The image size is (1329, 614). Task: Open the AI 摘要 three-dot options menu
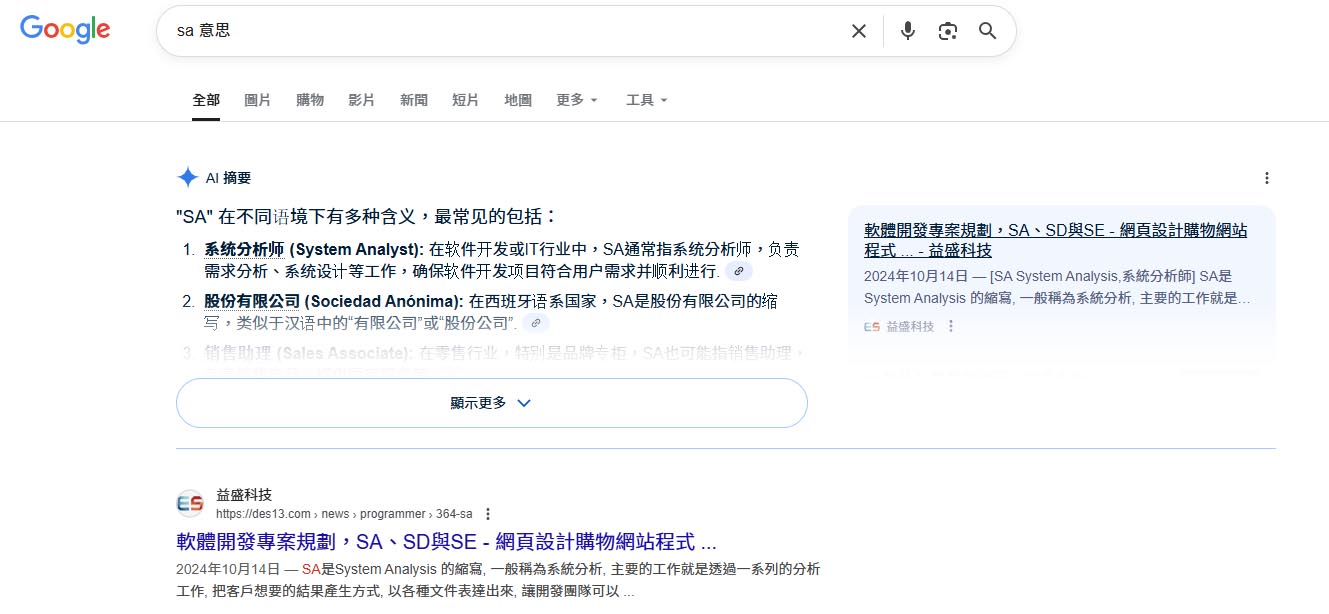click(1267, 177)
